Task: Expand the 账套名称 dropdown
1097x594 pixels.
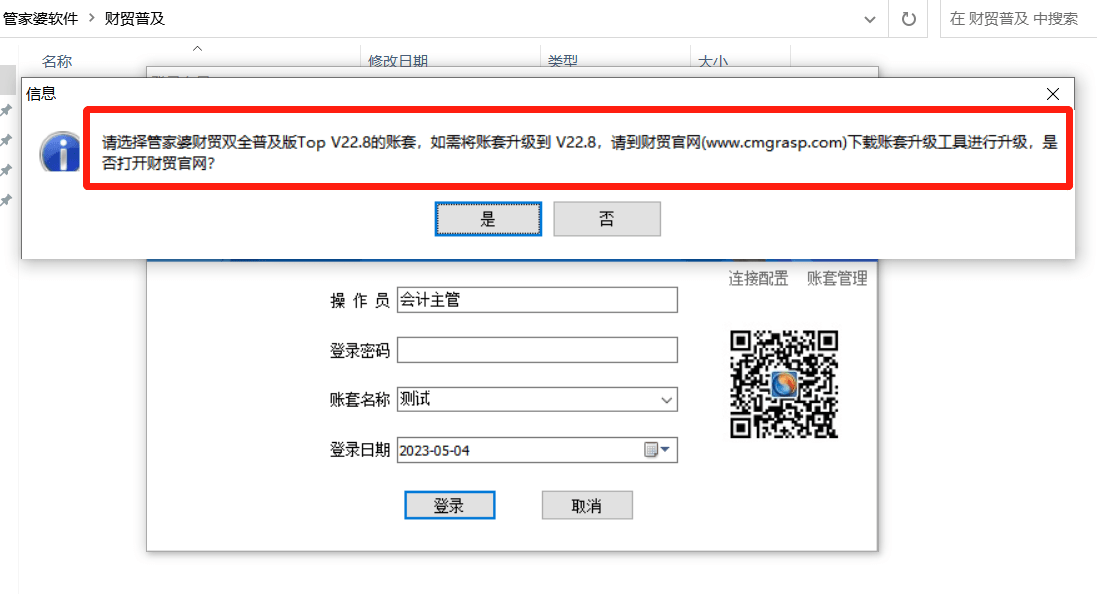Action: tap(666, 399)
